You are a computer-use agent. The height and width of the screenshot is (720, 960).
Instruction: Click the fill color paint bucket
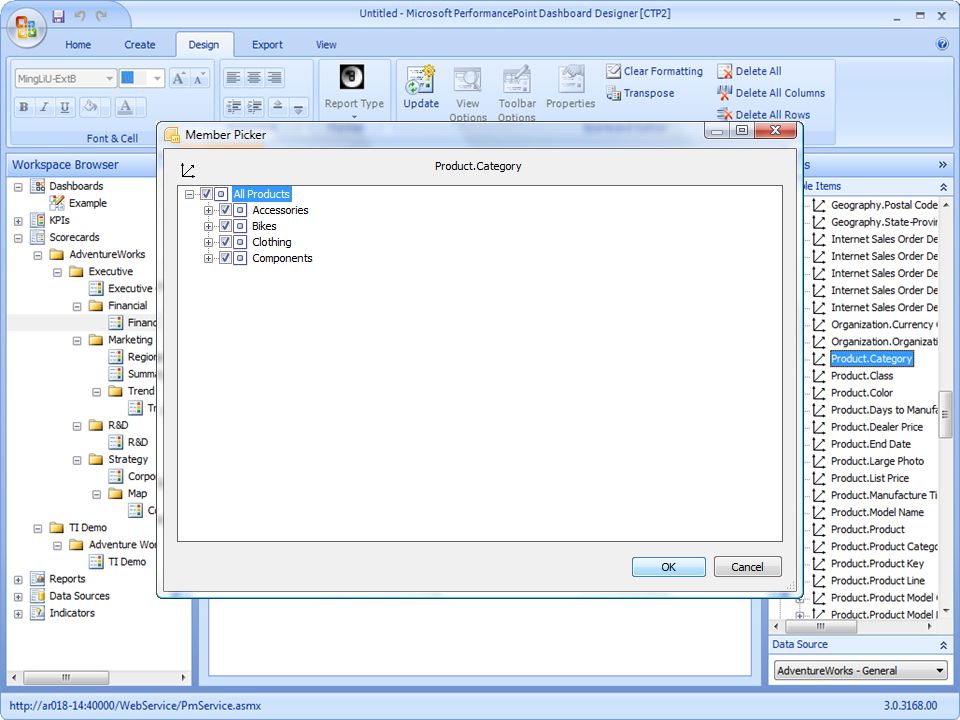91,107
